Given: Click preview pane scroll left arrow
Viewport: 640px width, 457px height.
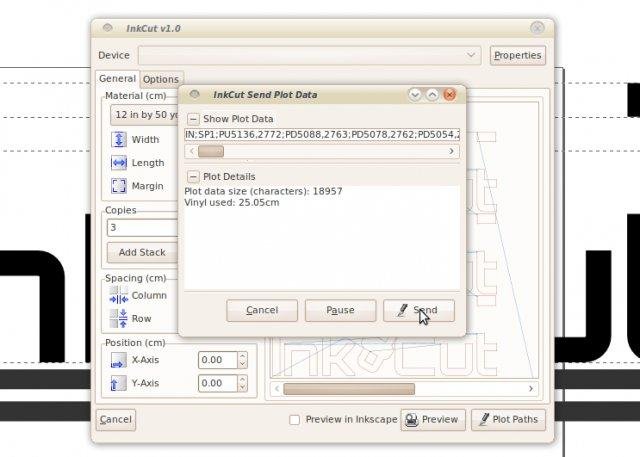Looking at the screenshot, I should (x=277, y=388).
